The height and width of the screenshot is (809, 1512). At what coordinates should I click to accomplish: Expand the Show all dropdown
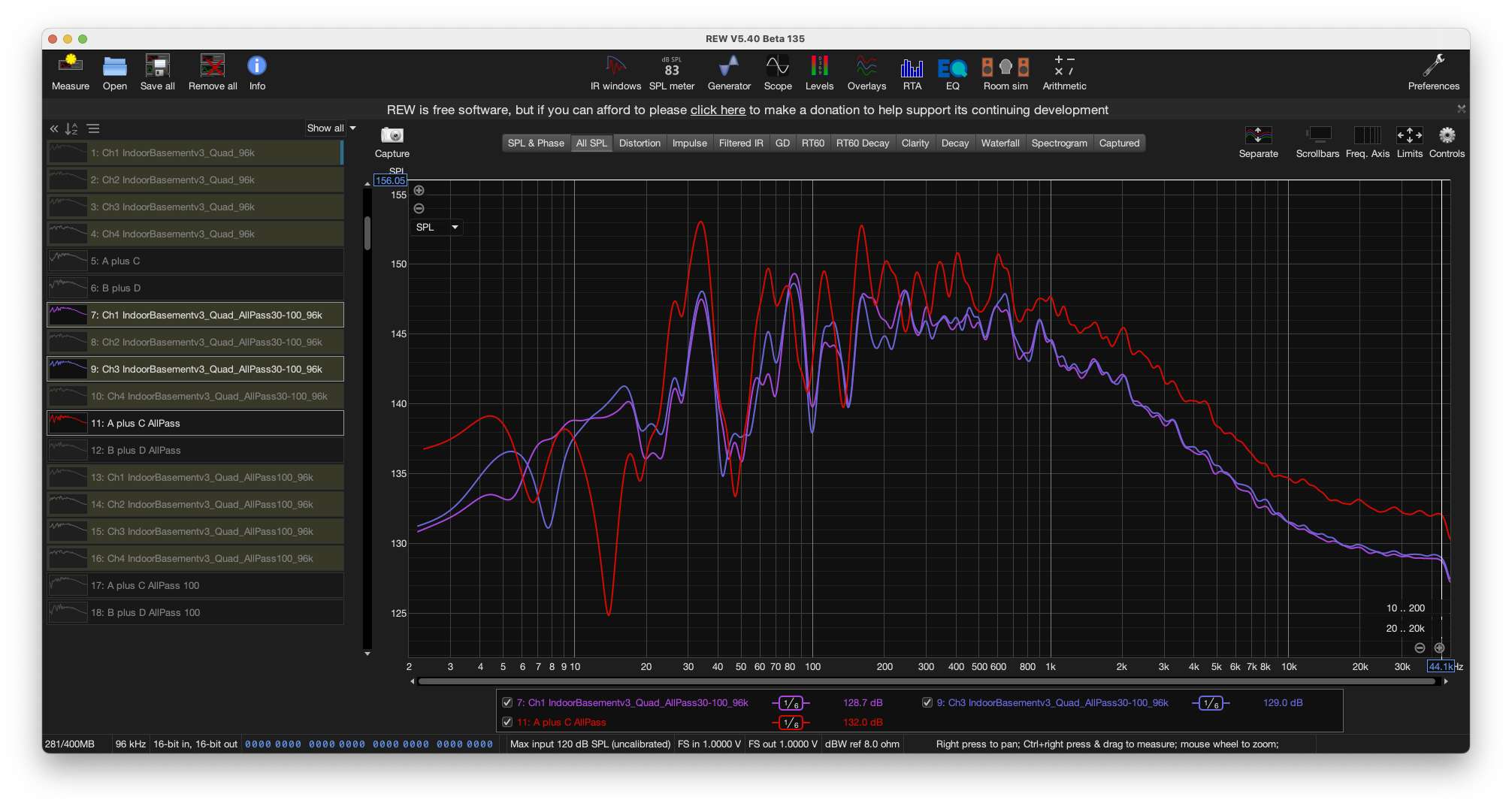click(x=331, y=128)
